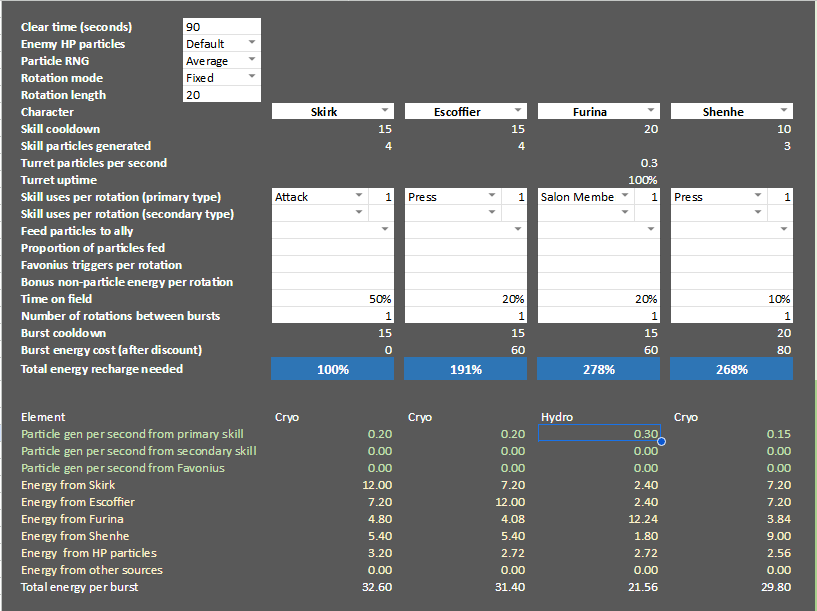Open Escoffier's secondary skill type dropdown
The width and height of the screenshot is (817, 611).
click(x=491, y=213)
